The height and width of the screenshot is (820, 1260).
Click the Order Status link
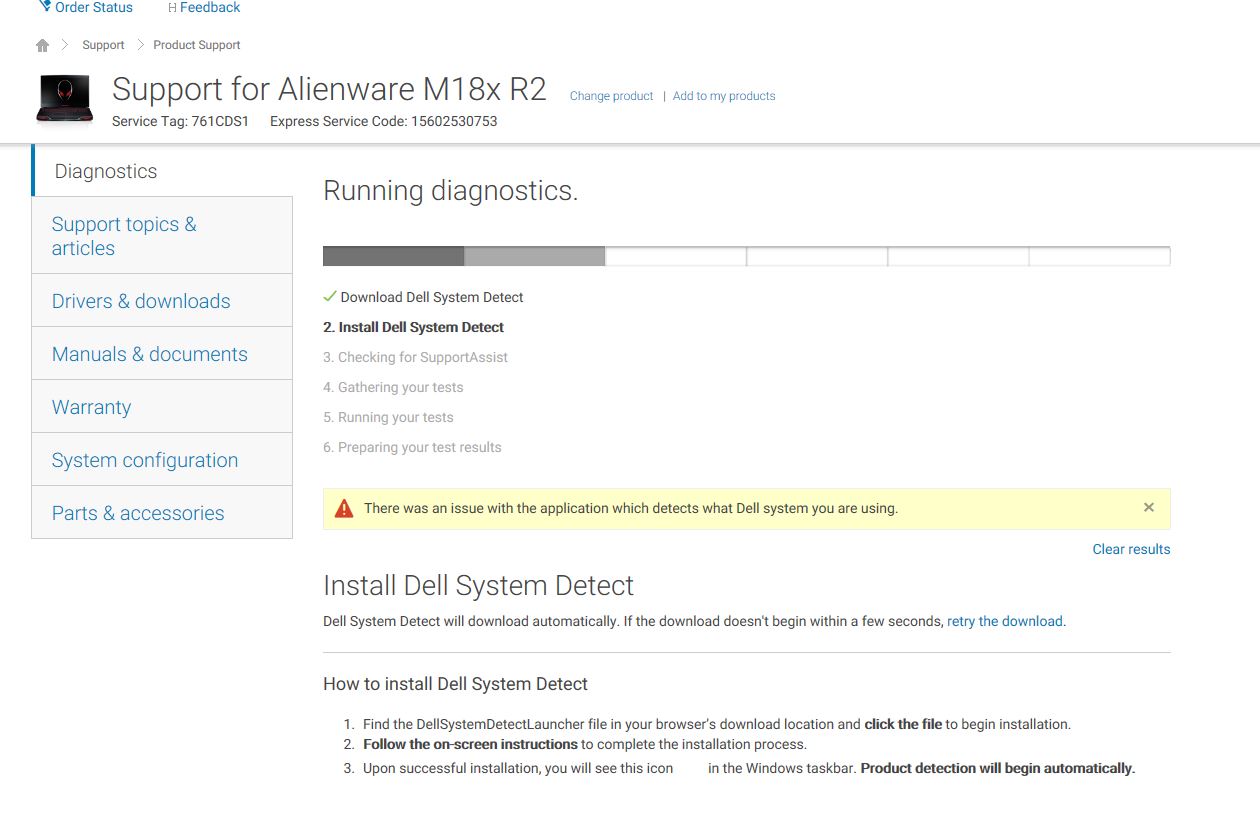click(93, 7)
